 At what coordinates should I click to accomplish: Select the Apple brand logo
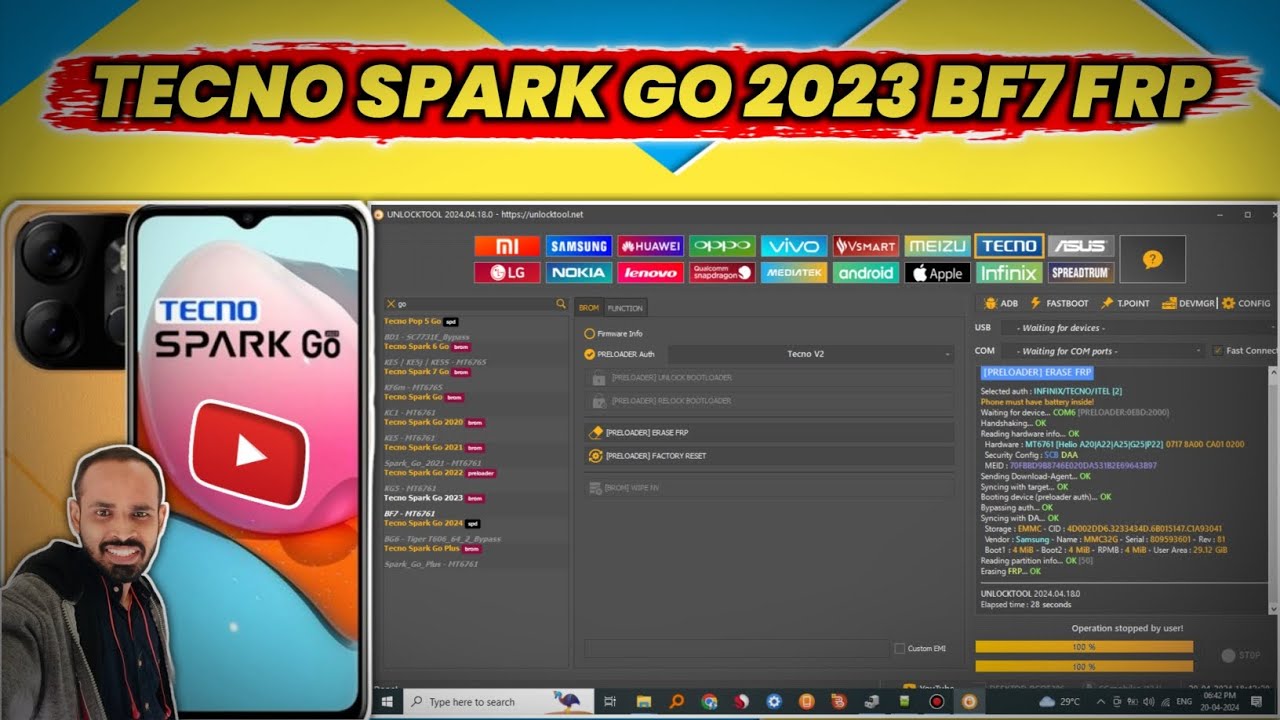(937, 272)
